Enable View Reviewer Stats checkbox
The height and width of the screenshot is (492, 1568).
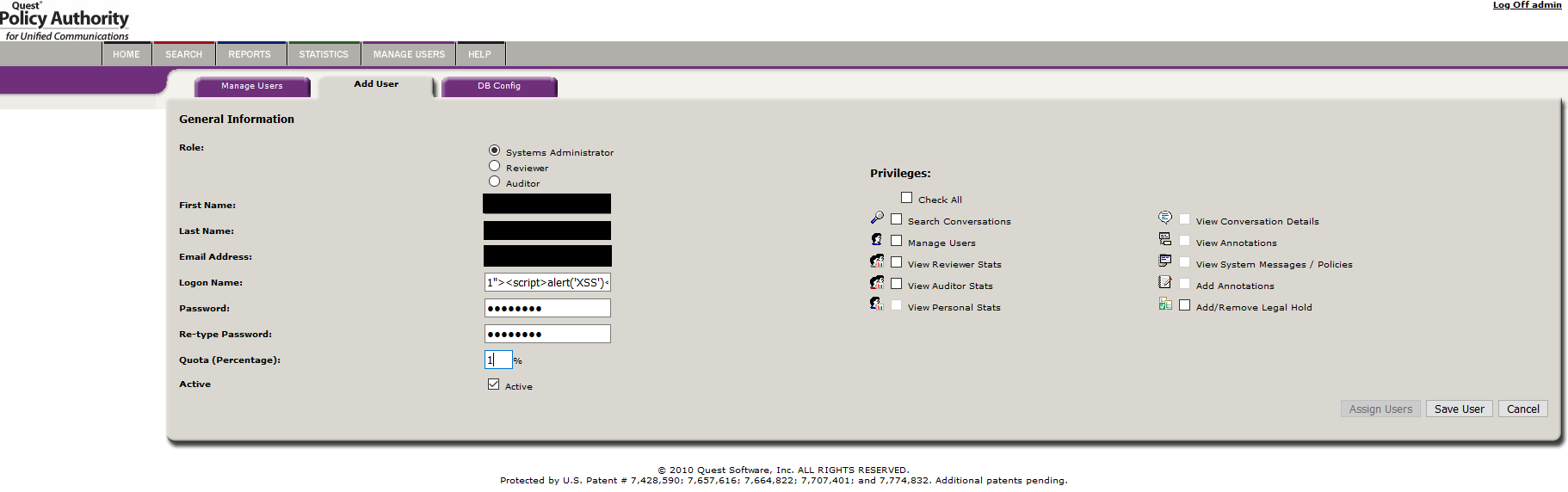click(896, 262)
